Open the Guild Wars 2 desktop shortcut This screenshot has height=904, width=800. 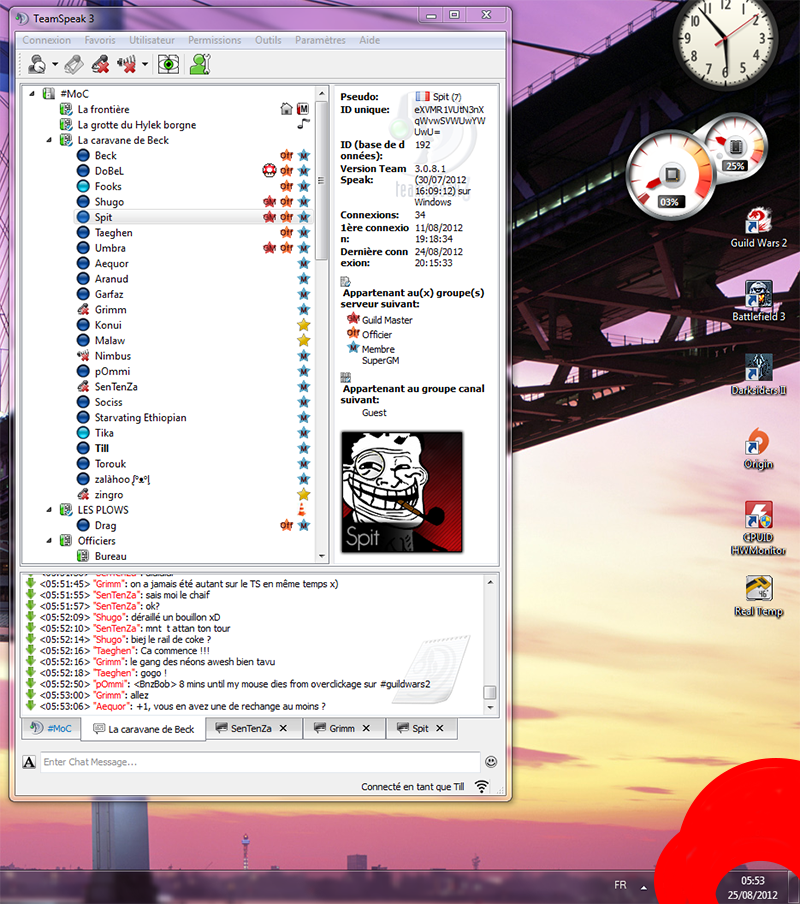pos(759,228)
